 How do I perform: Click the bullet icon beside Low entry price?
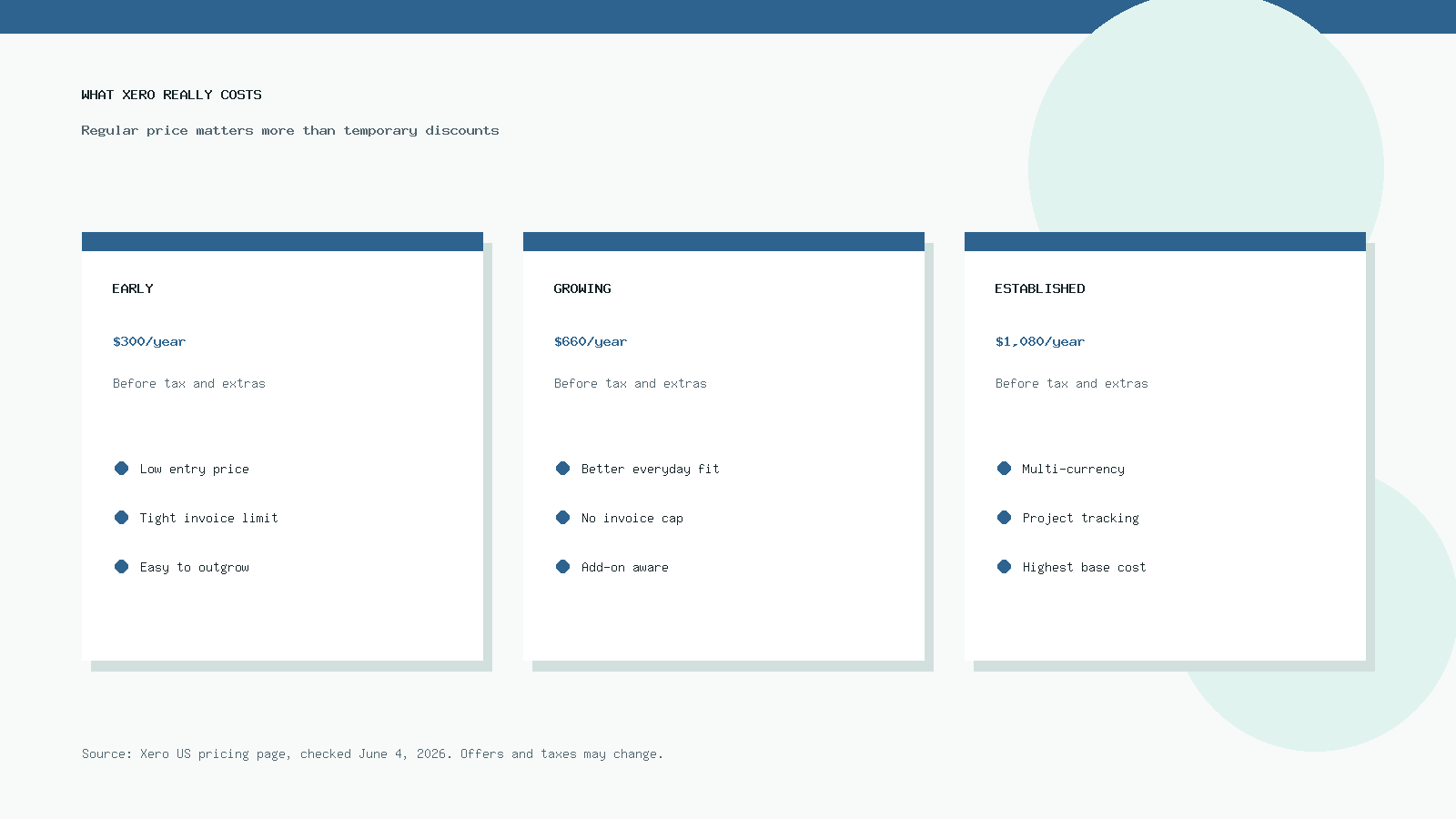click(x=121, y=469)
